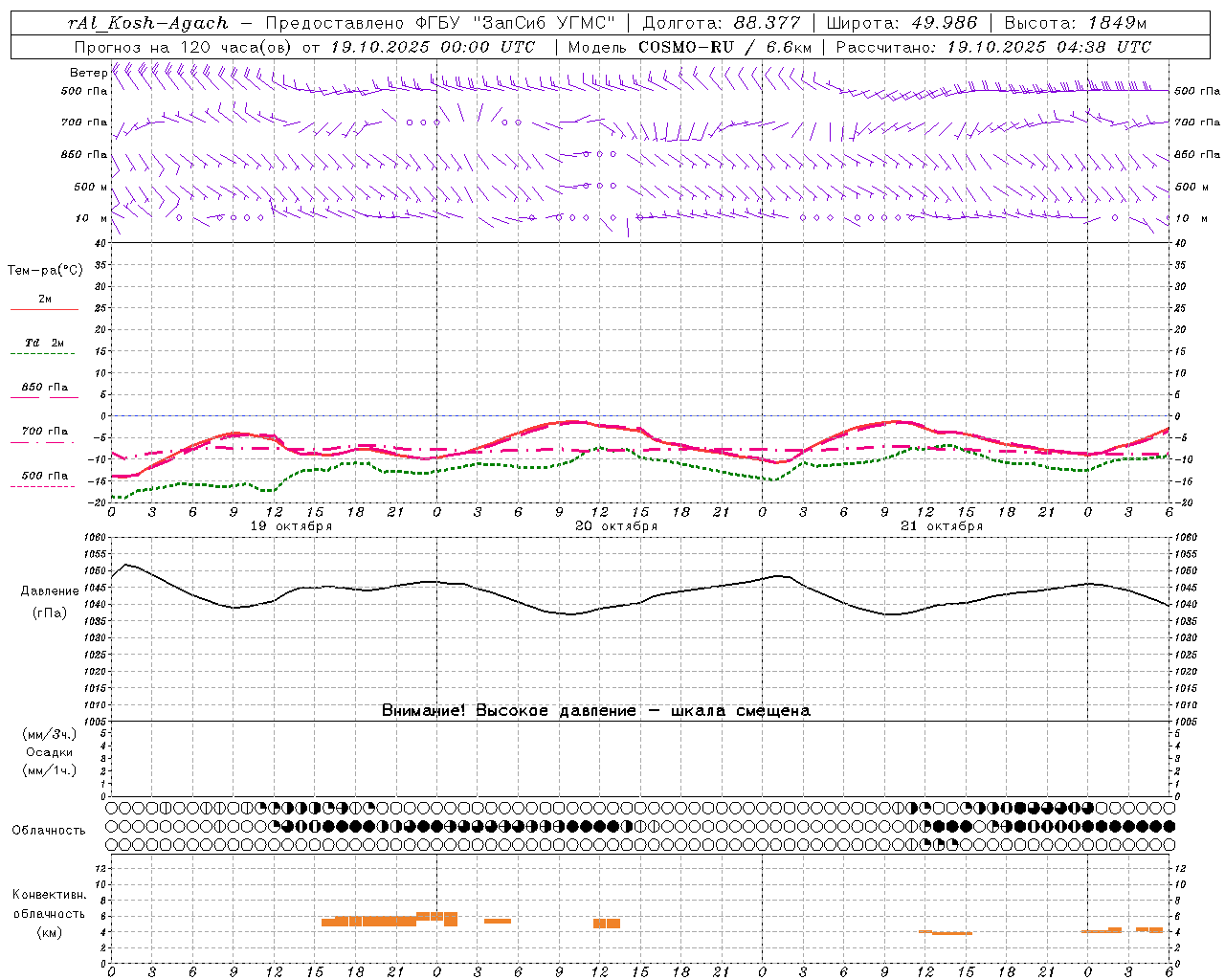Click the 850 гПа temperature legend entry
1225x980 pixels.
pyautogui.click(x=44, y=388)
